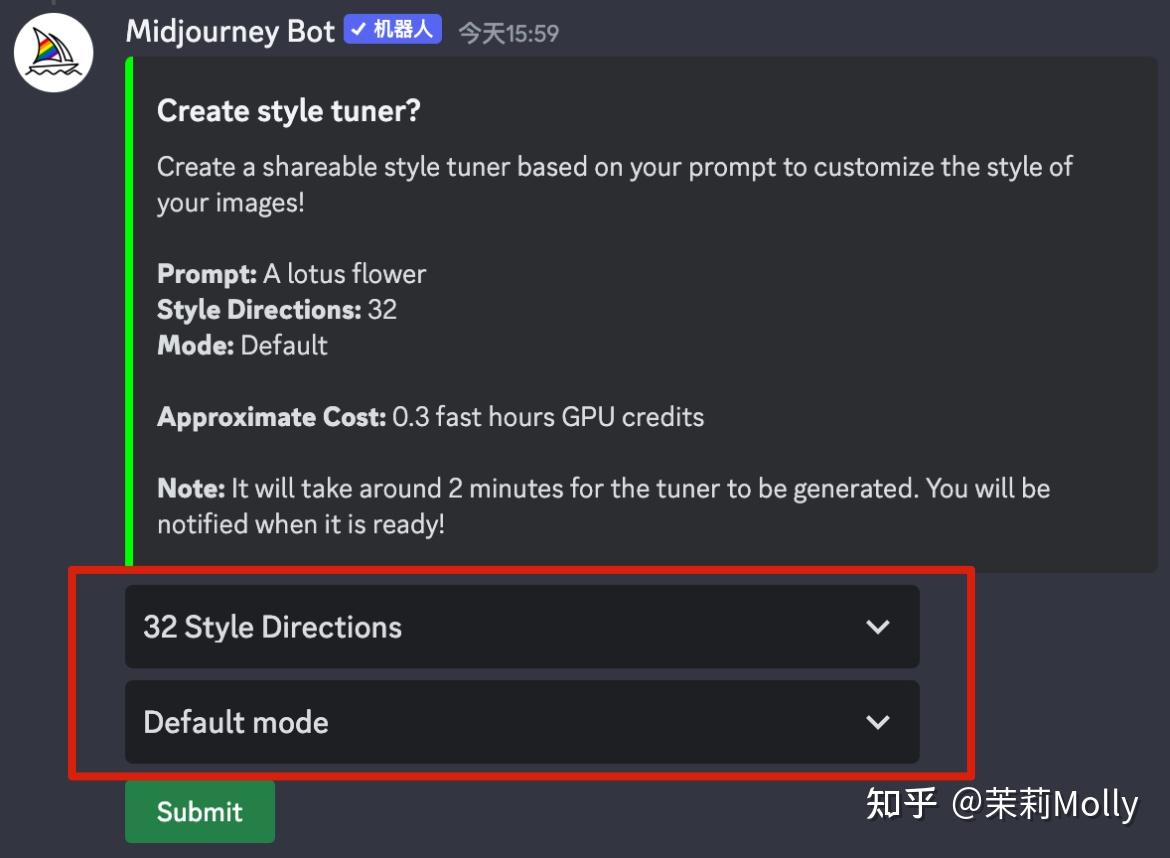Click the 今天15:59 message timestamp
Screen dimensions: 1170x858
508,33
